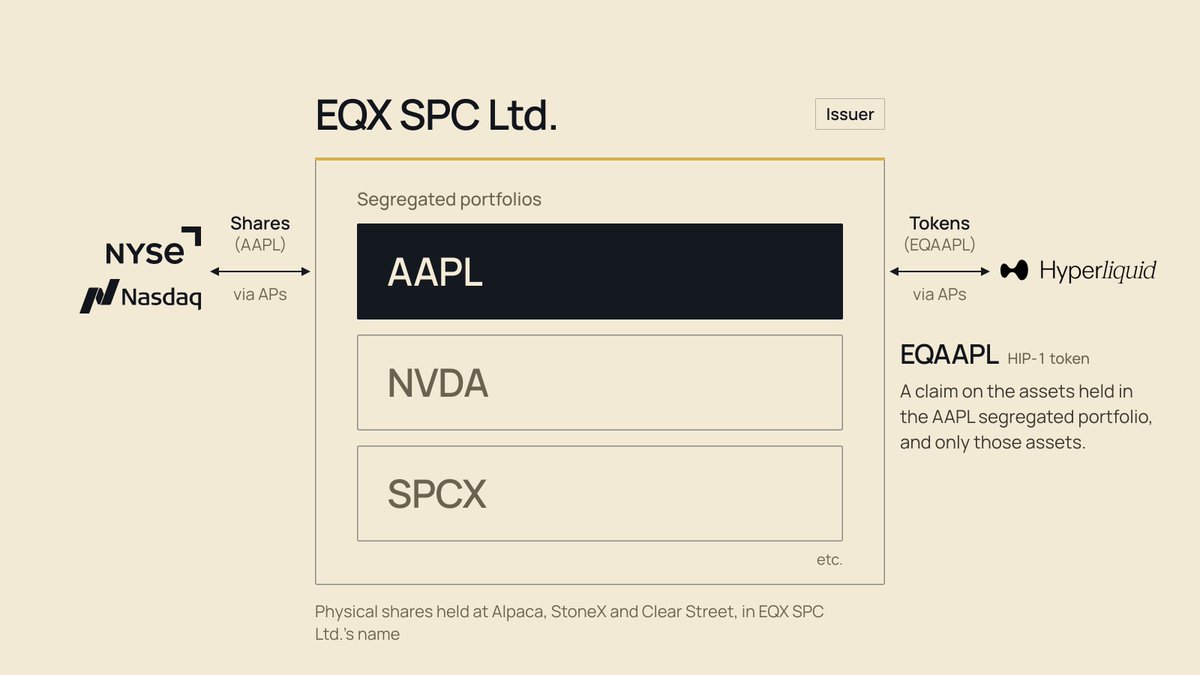This screenshot has height=675, width=1200.
Task: Select the dark AAPL portfolio box
Action: pyautogui.click(x=600, y=272)
